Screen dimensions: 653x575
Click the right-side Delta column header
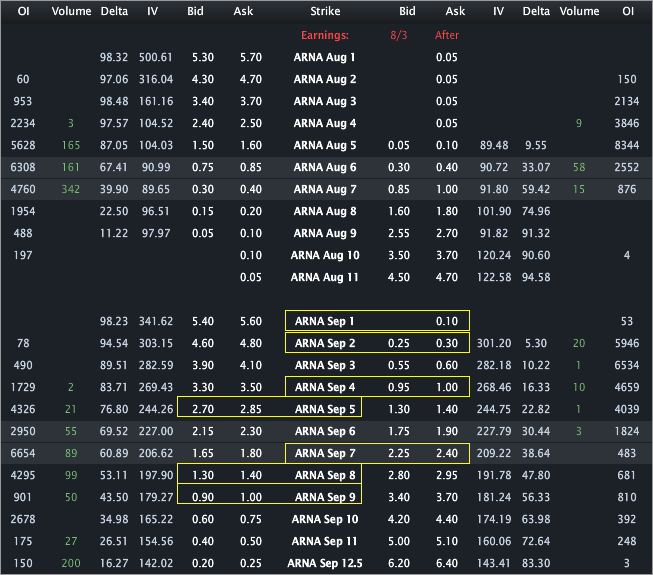(x=536, y=11)
